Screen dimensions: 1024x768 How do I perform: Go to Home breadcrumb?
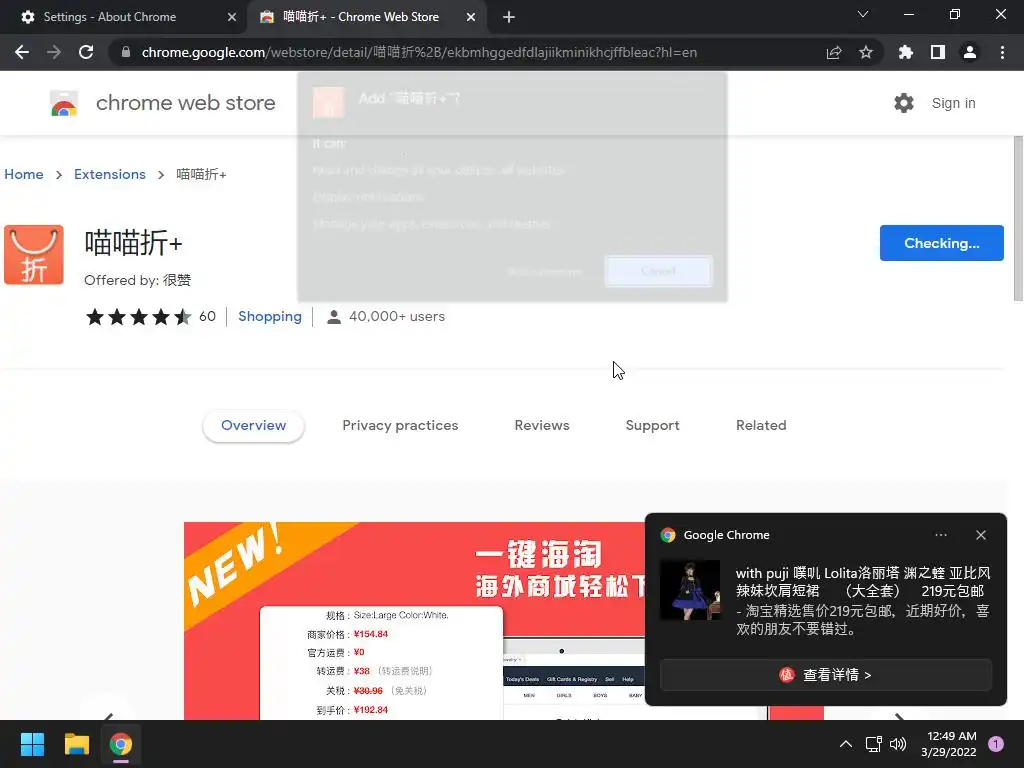point(24,174)
